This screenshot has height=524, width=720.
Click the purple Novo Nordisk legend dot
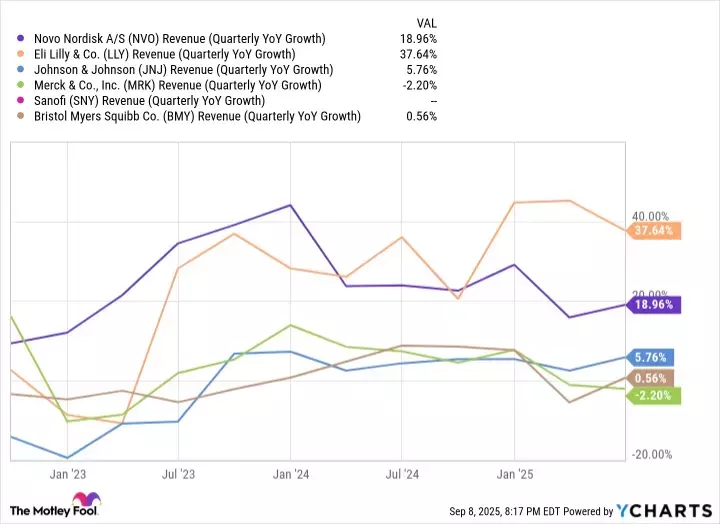coord(21,39)
